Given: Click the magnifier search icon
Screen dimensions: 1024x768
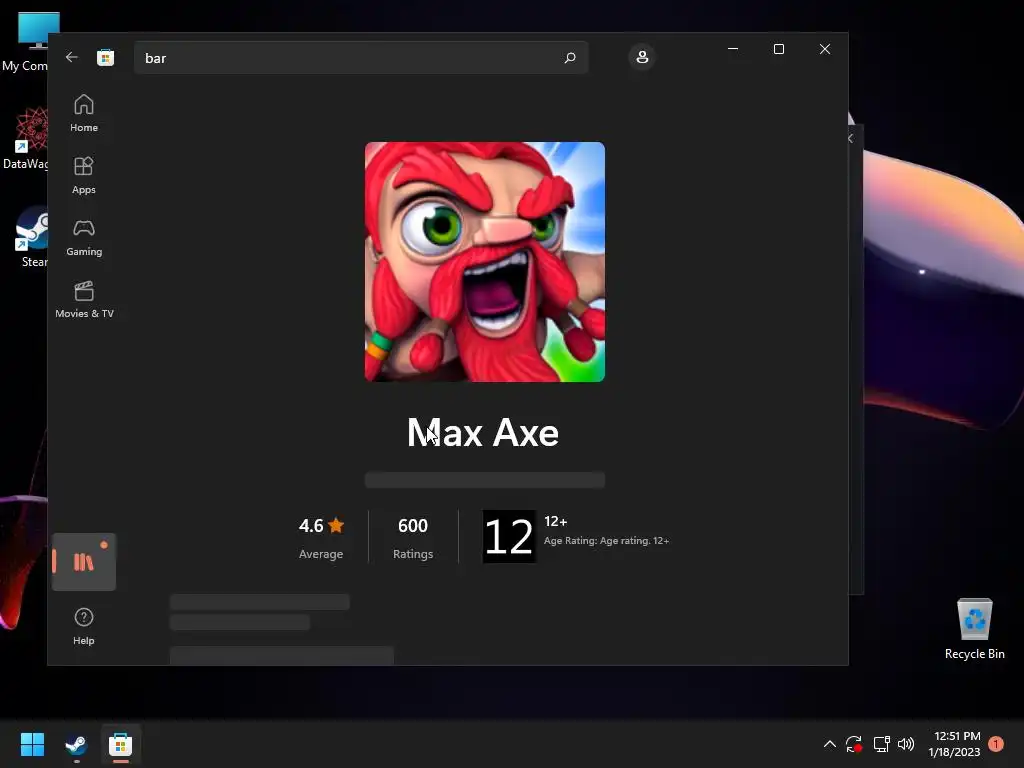Looking at the screenshot, I should 569,57.
